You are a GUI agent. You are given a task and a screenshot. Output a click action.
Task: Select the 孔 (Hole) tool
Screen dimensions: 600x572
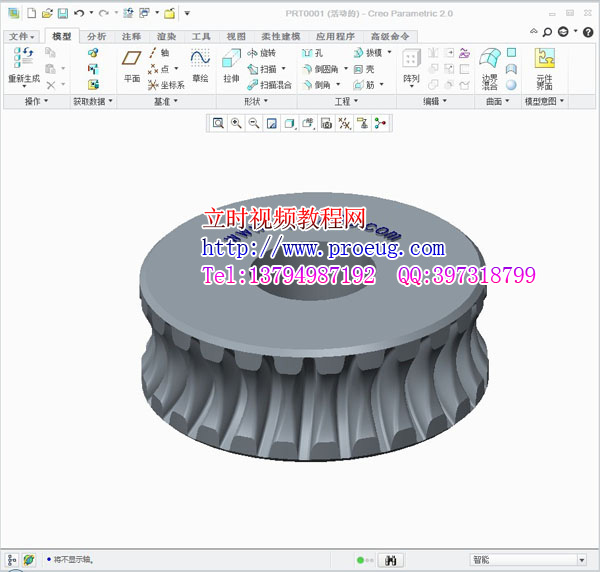tap(312, 53)
